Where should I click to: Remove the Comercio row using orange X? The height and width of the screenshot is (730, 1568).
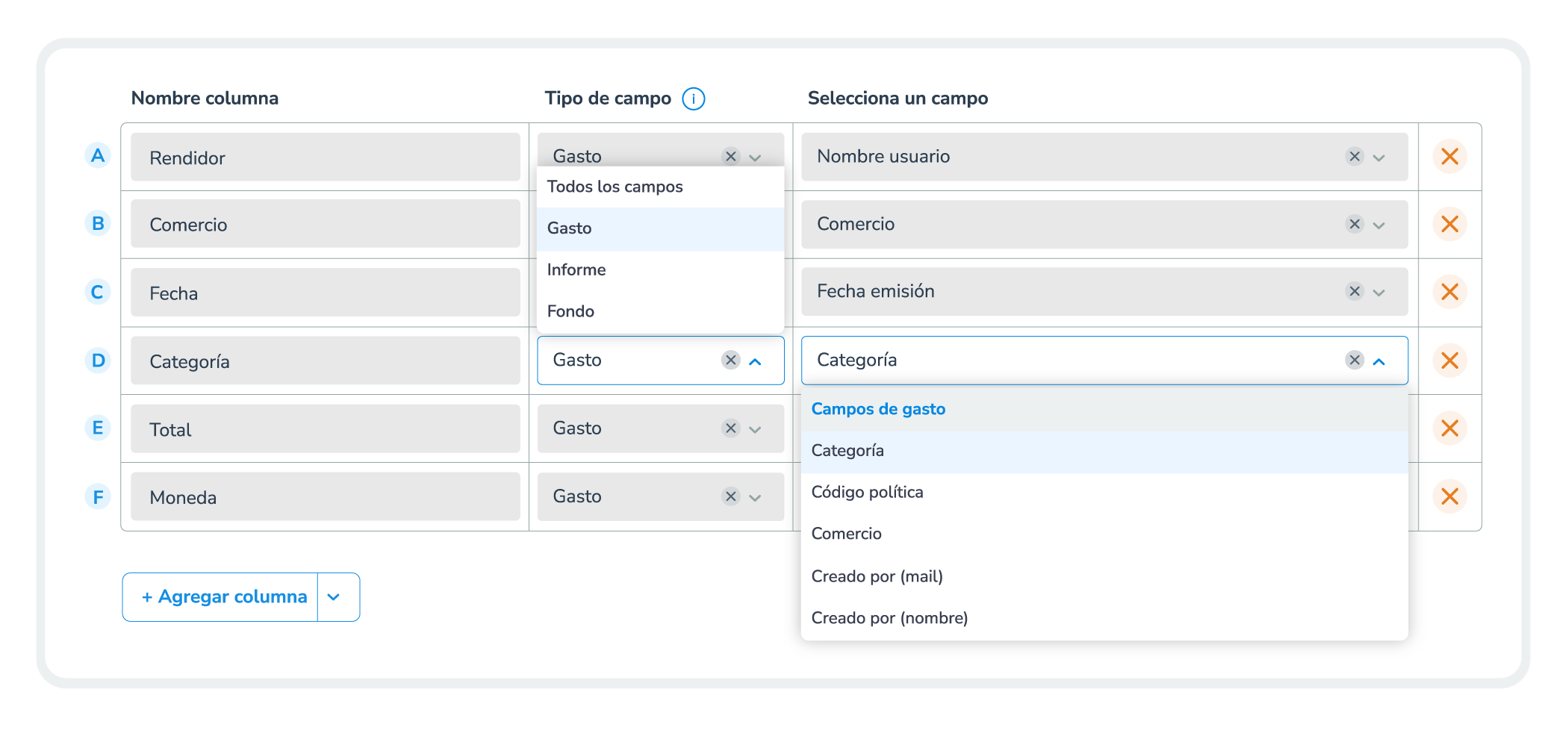(x=1449, y=224)
